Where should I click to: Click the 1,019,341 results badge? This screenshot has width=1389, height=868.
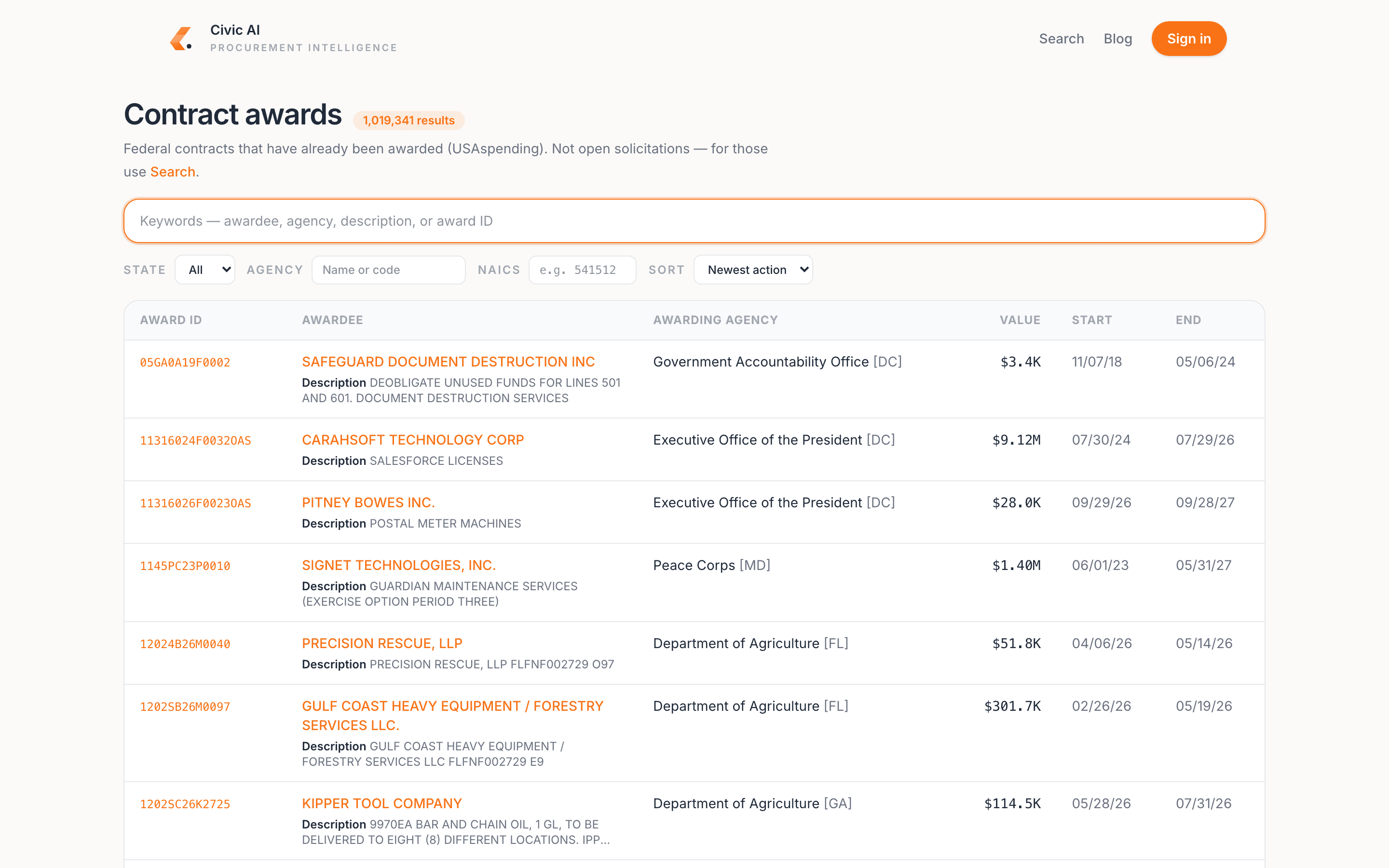pyautogui.click(x=408, y=121)
